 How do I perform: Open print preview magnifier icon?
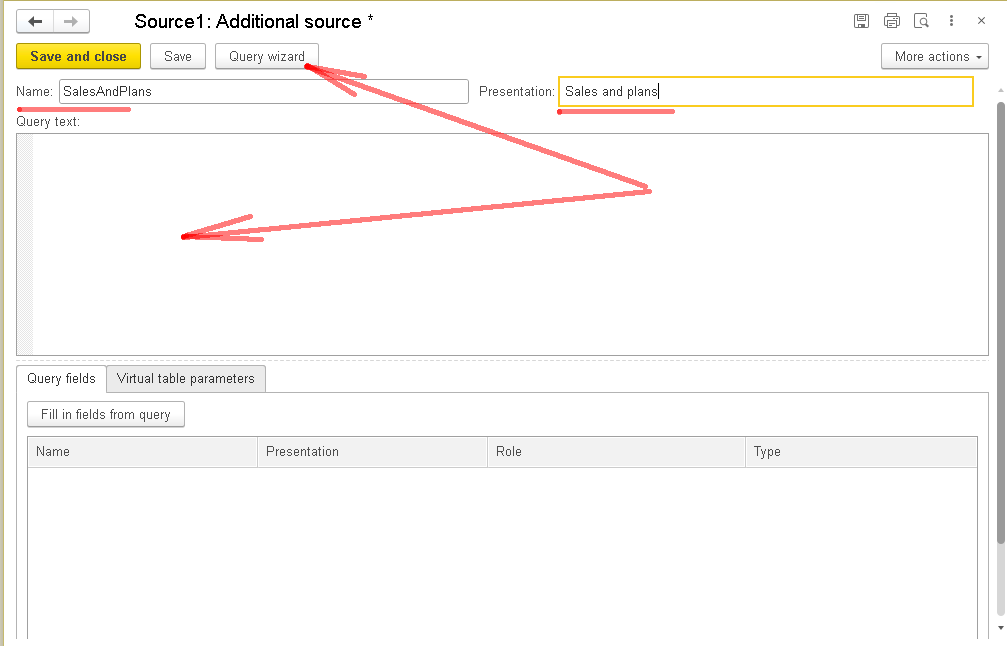922,21
